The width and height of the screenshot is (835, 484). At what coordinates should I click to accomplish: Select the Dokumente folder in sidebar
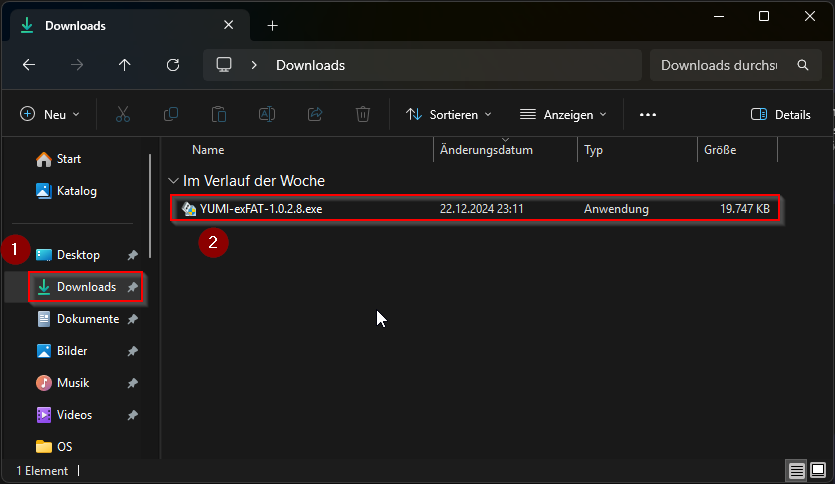coord(87,319)
